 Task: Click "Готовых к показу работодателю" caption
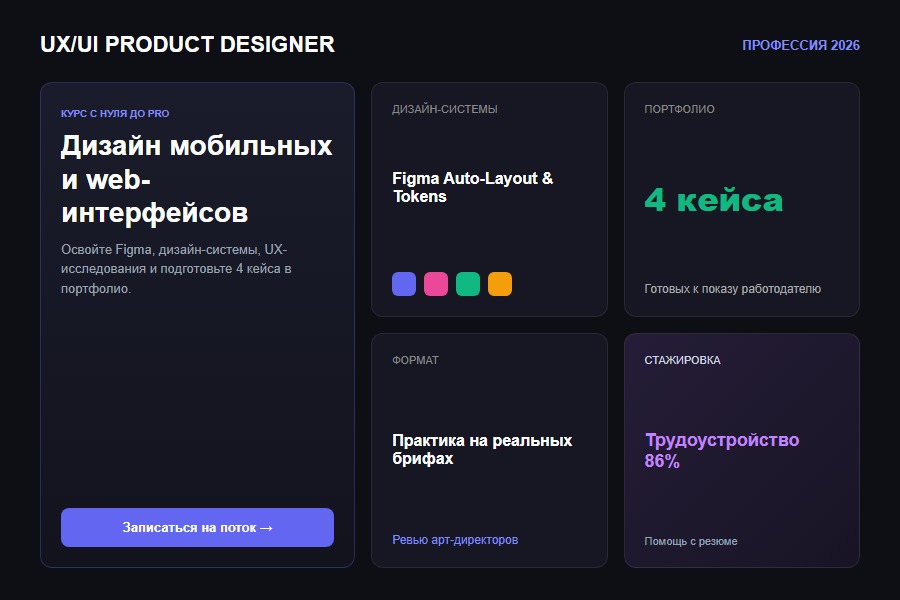pos(732,289)
